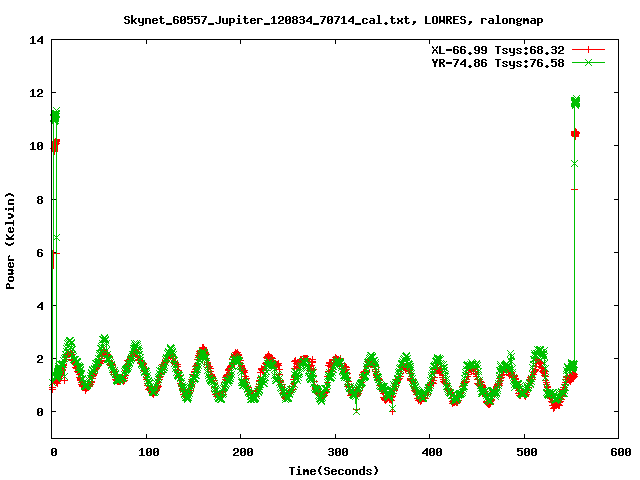
Task: Click the y-axis tick label 14
Action: point(36,40)
